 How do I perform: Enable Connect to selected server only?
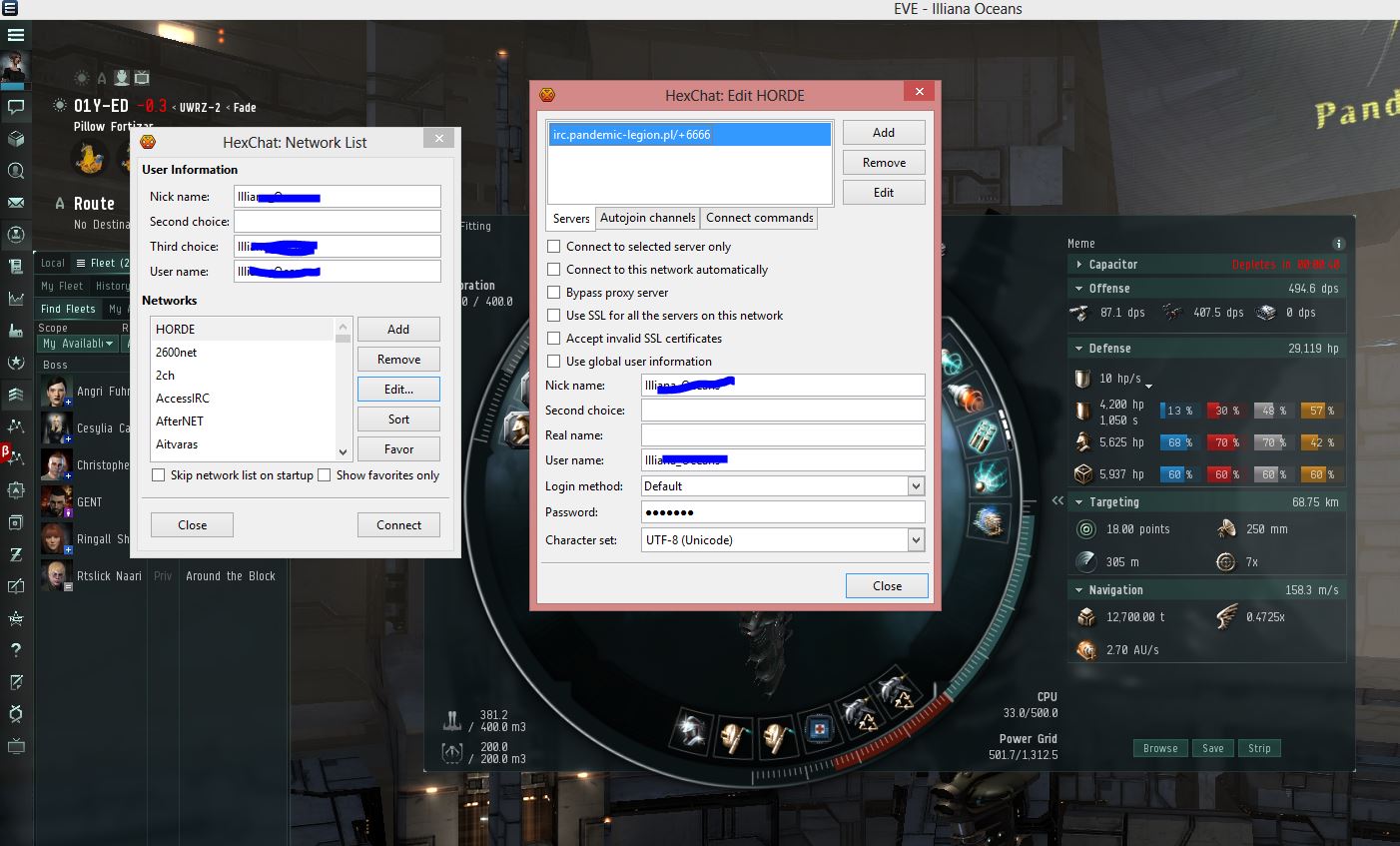tap(553, 247)
